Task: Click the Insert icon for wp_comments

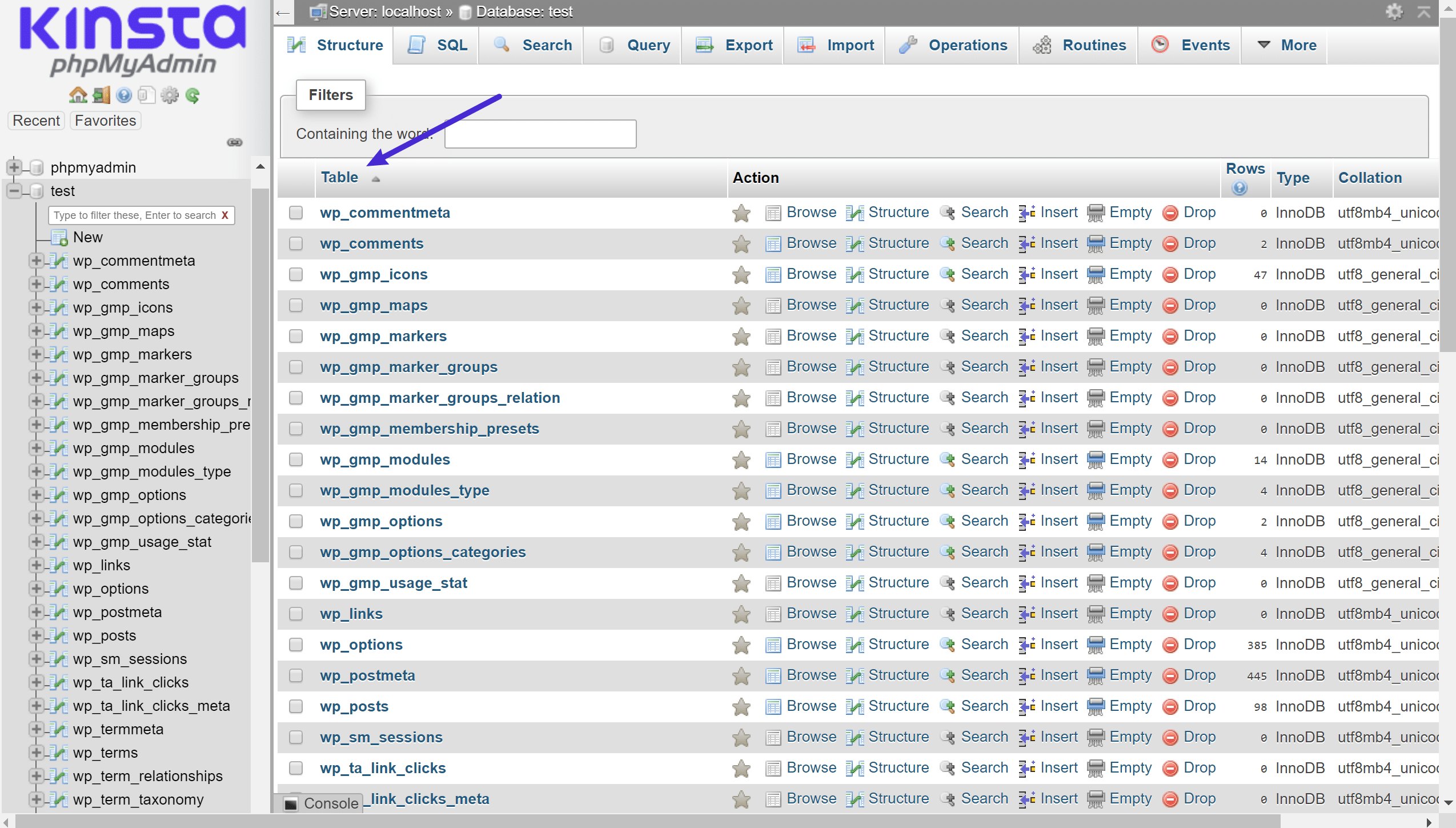Action: pos(1026,243)
